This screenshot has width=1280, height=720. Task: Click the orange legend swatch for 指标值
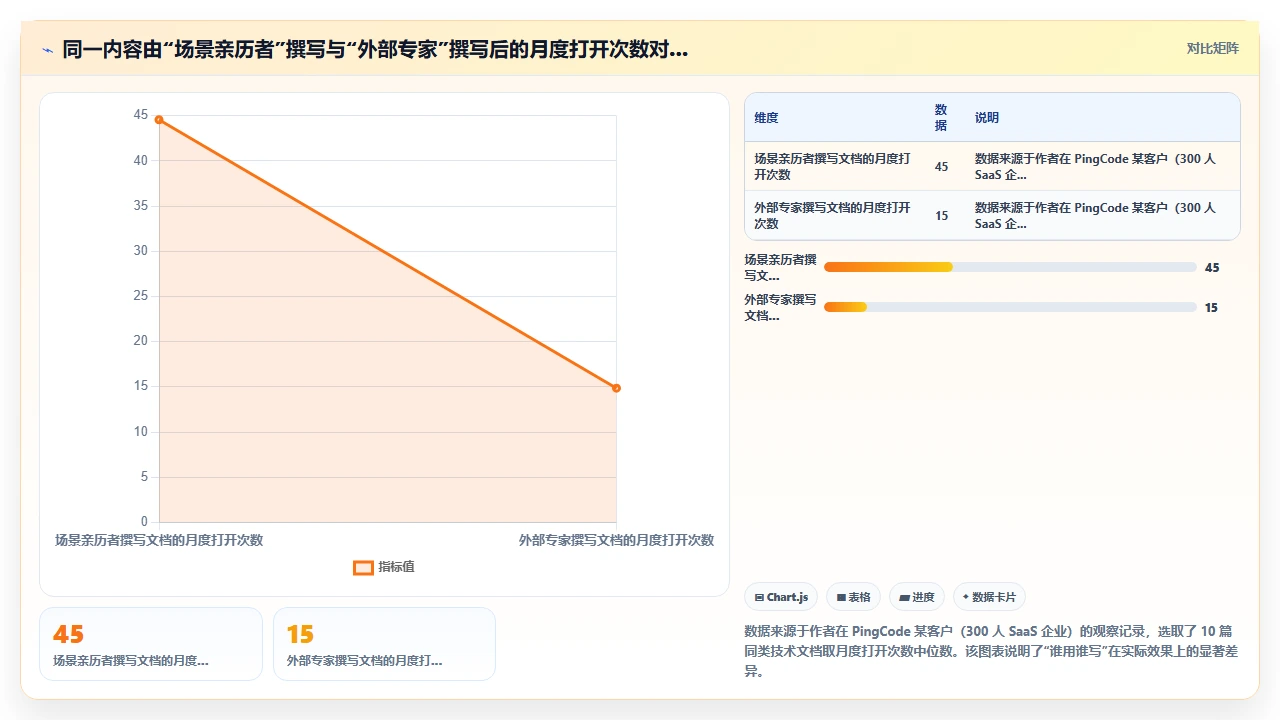363,568
